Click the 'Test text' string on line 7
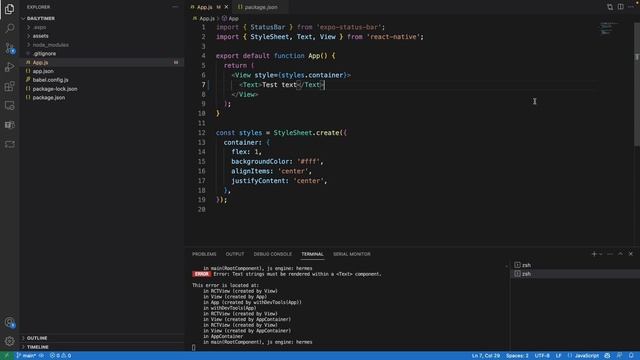Viewport: 640px width, 360px height. click(x=279, y=84)
